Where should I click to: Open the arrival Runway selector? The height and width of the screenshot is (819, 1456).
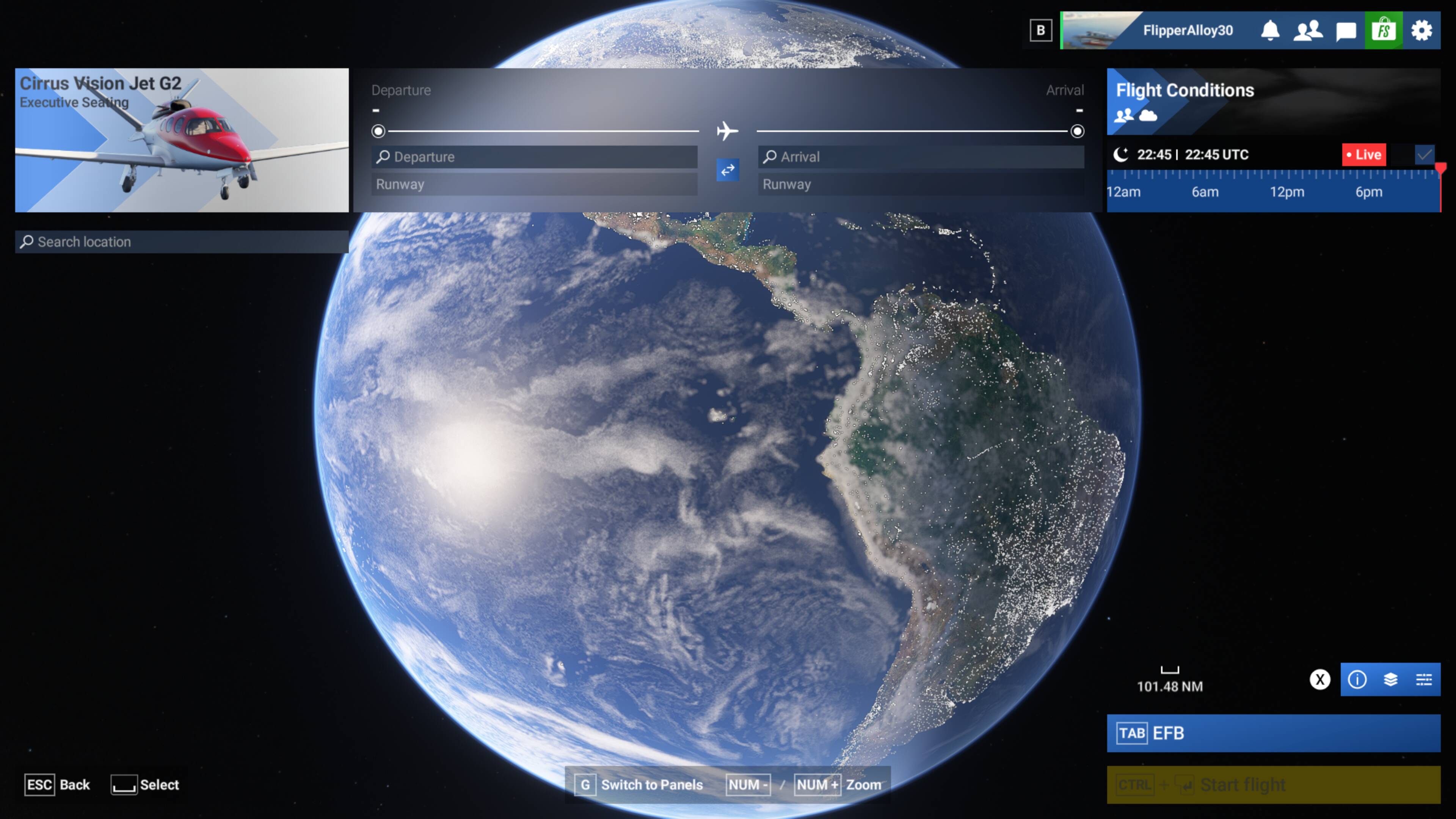(921, 184)
